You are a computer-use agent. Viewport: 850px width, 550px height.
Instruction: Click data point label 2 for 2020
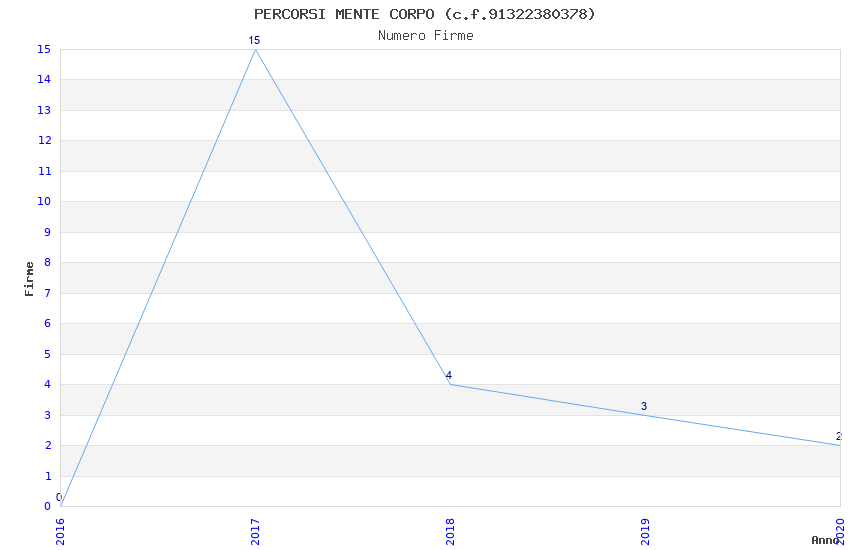coord(839,436)
